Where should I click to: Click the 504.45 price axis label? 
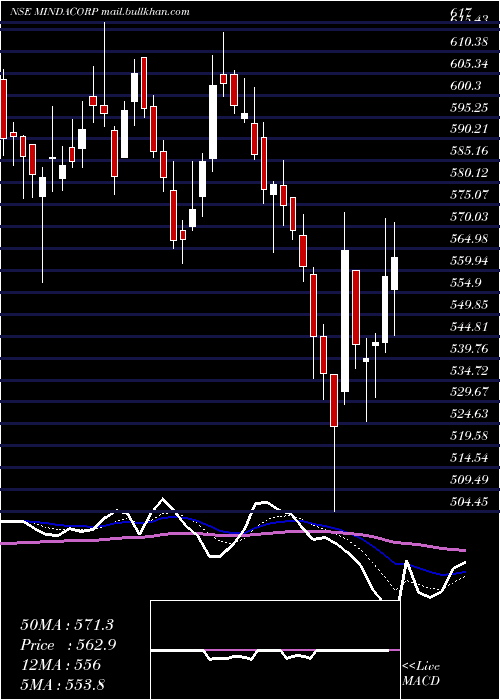pos(468,502)
